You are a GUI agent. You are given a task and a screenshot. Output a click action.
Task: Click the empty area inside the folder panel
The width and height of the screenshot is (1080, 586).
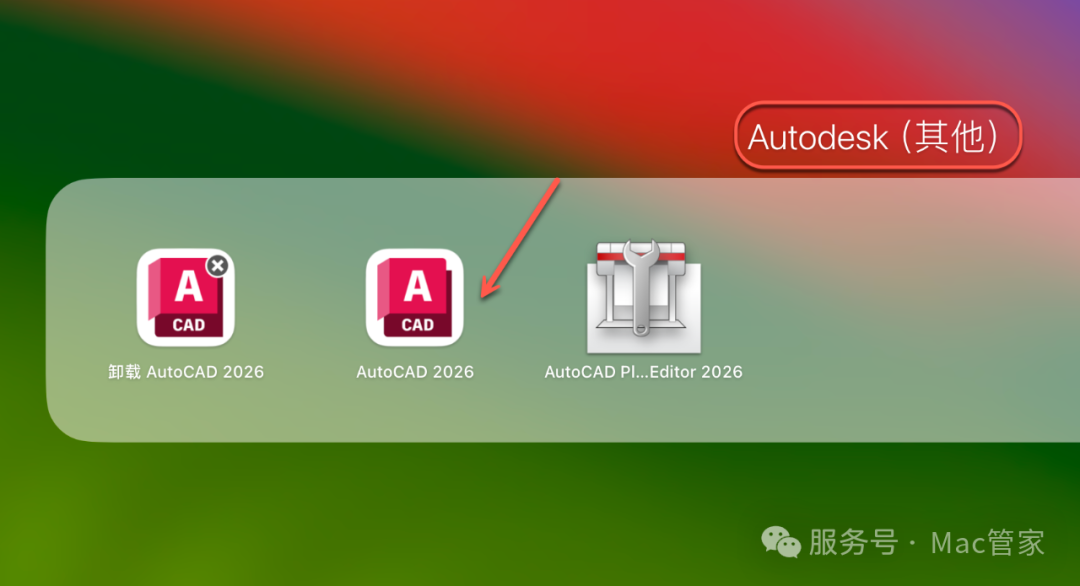pyautogui.click(x=895, y=310)
